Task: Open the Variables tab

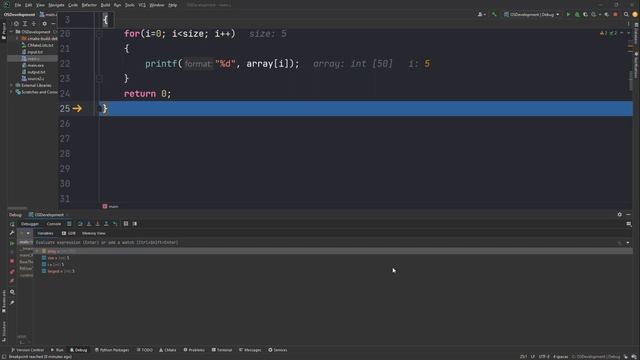Action: [45, 233]
